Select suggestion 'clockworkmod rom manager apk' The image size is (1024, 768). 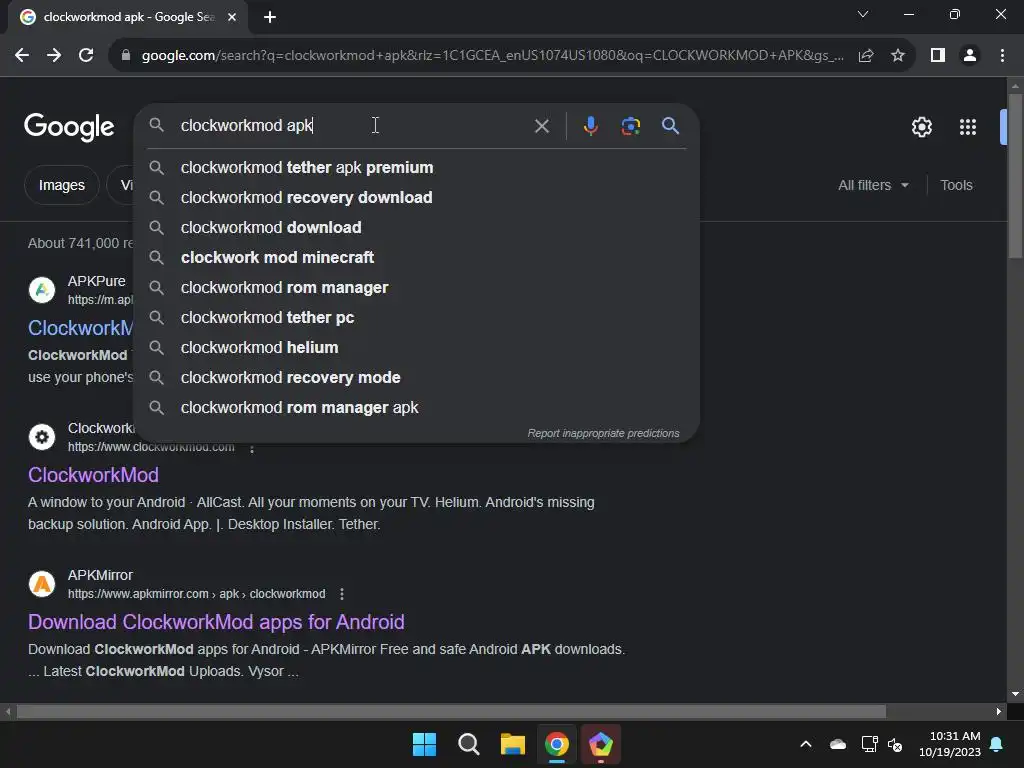(x=416, y=408)
